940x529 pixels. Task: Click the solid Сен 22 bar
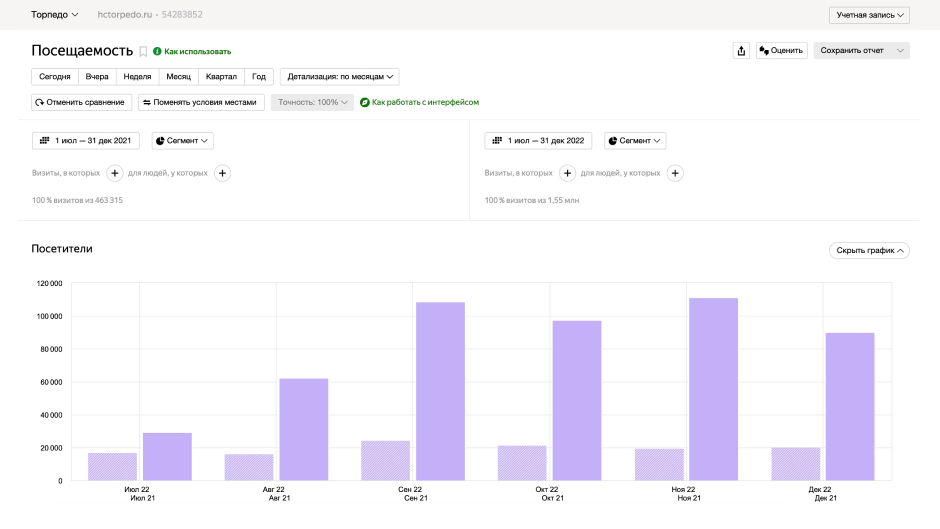440,391
